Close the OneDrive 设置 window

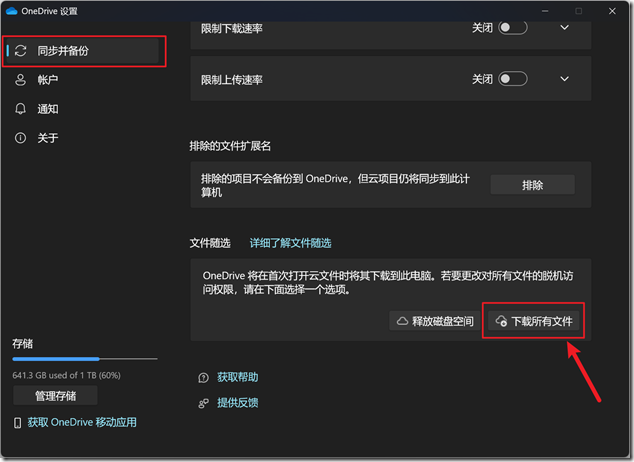(x=612, y=11)
